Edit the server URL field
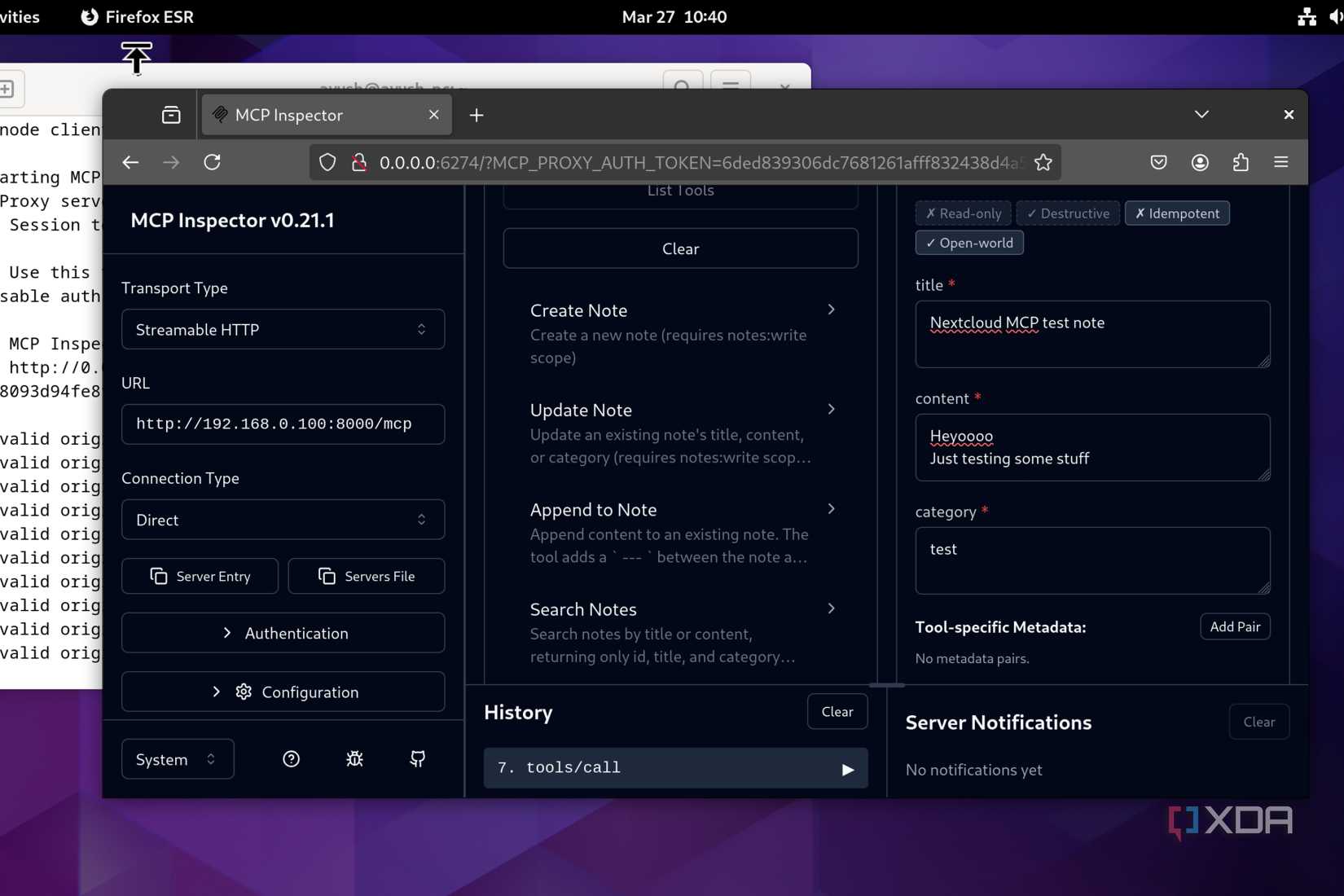 point(283,424)
